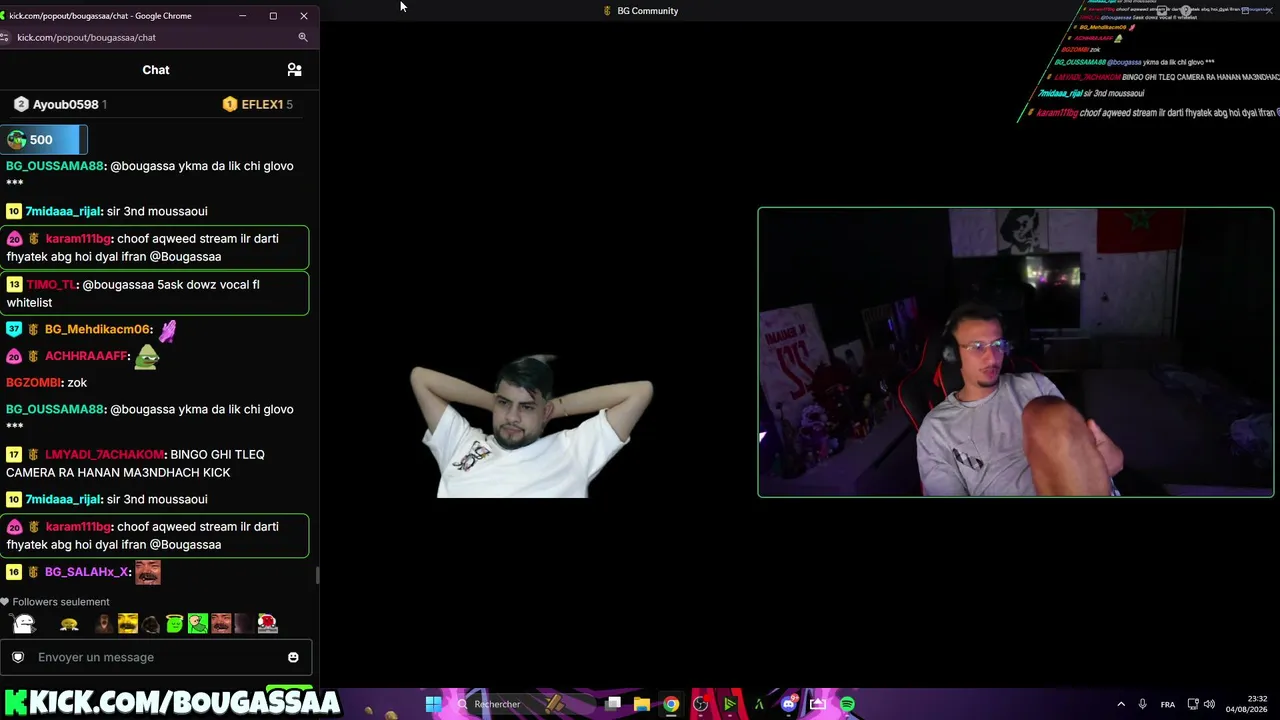This screenshot has height=720, width=1280.
Task: Click the level 16 badge beside BG_SALAHx_X
Action: pos(14,572)
